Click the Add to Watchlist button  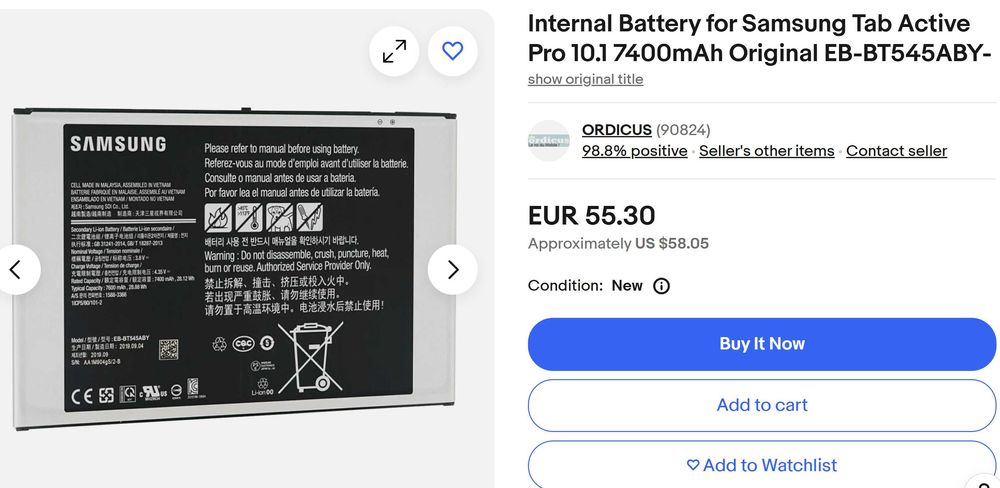point(762,465)
